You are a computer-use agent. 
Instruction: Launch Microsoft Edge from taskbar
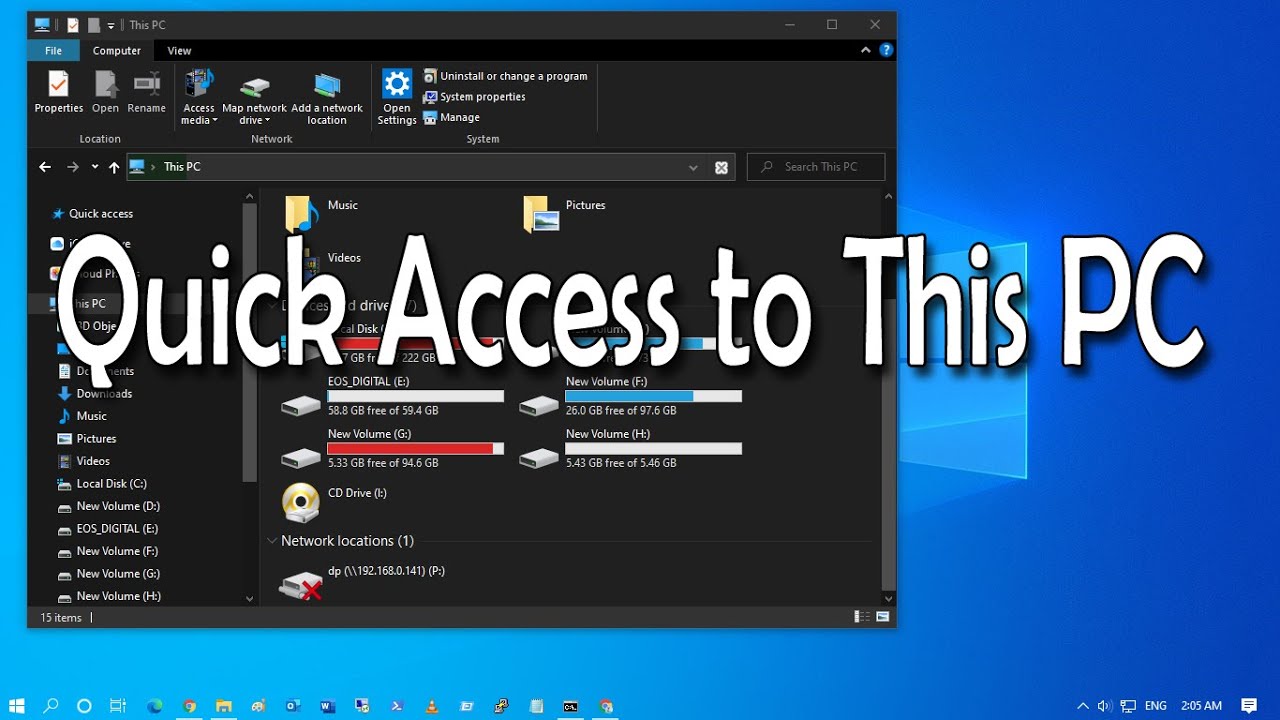[x=155, y=706]
